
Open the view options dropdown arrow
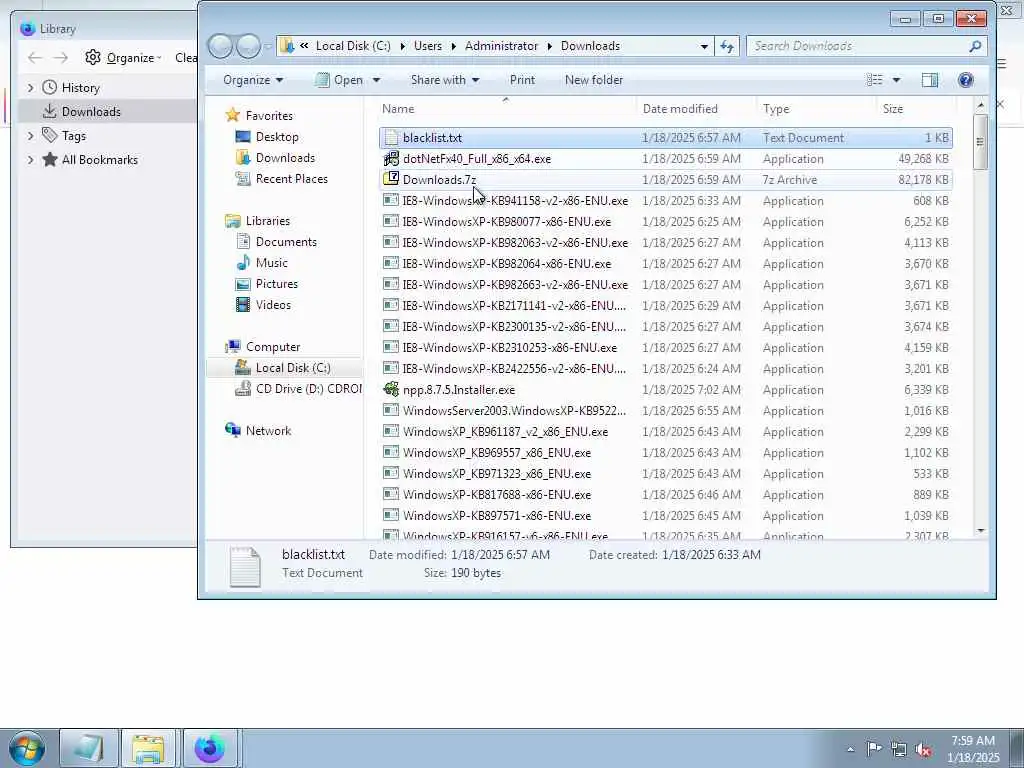[896, 80]
